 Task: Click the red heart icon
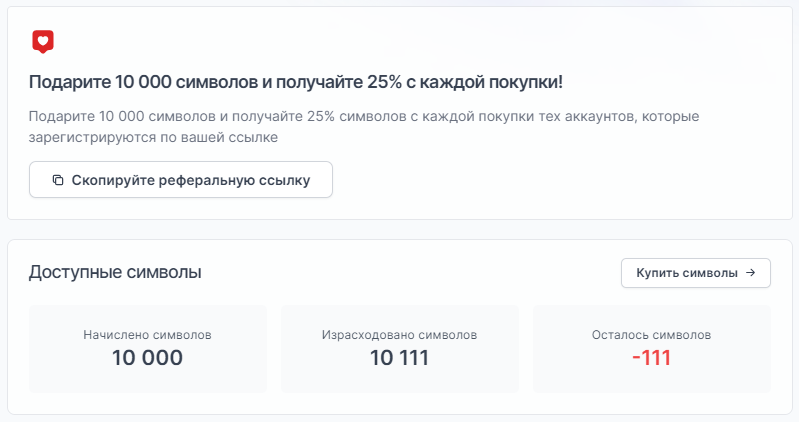tap(42, 41)
